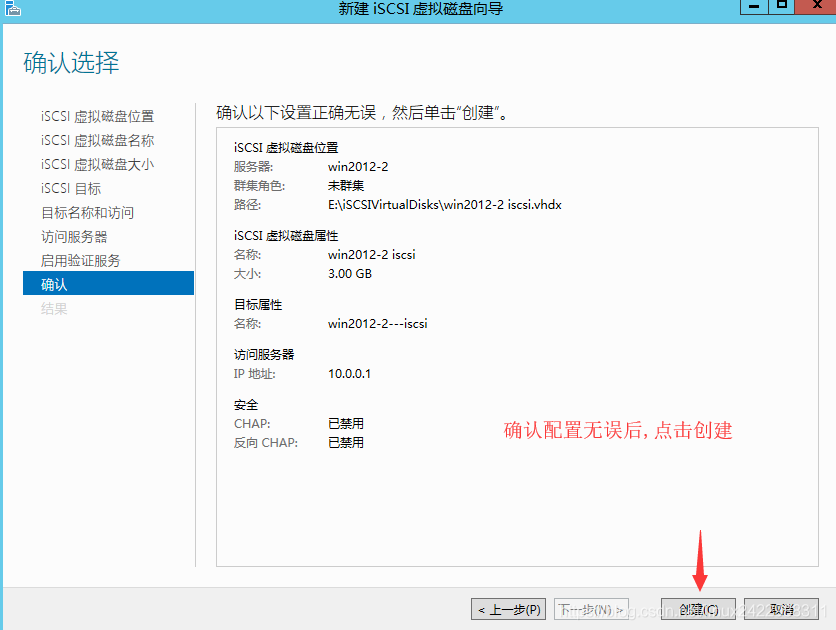This screenshot has height=630, width=836.
Task: Click the disabled 下一步(N) button
Action: click(591, 609)
